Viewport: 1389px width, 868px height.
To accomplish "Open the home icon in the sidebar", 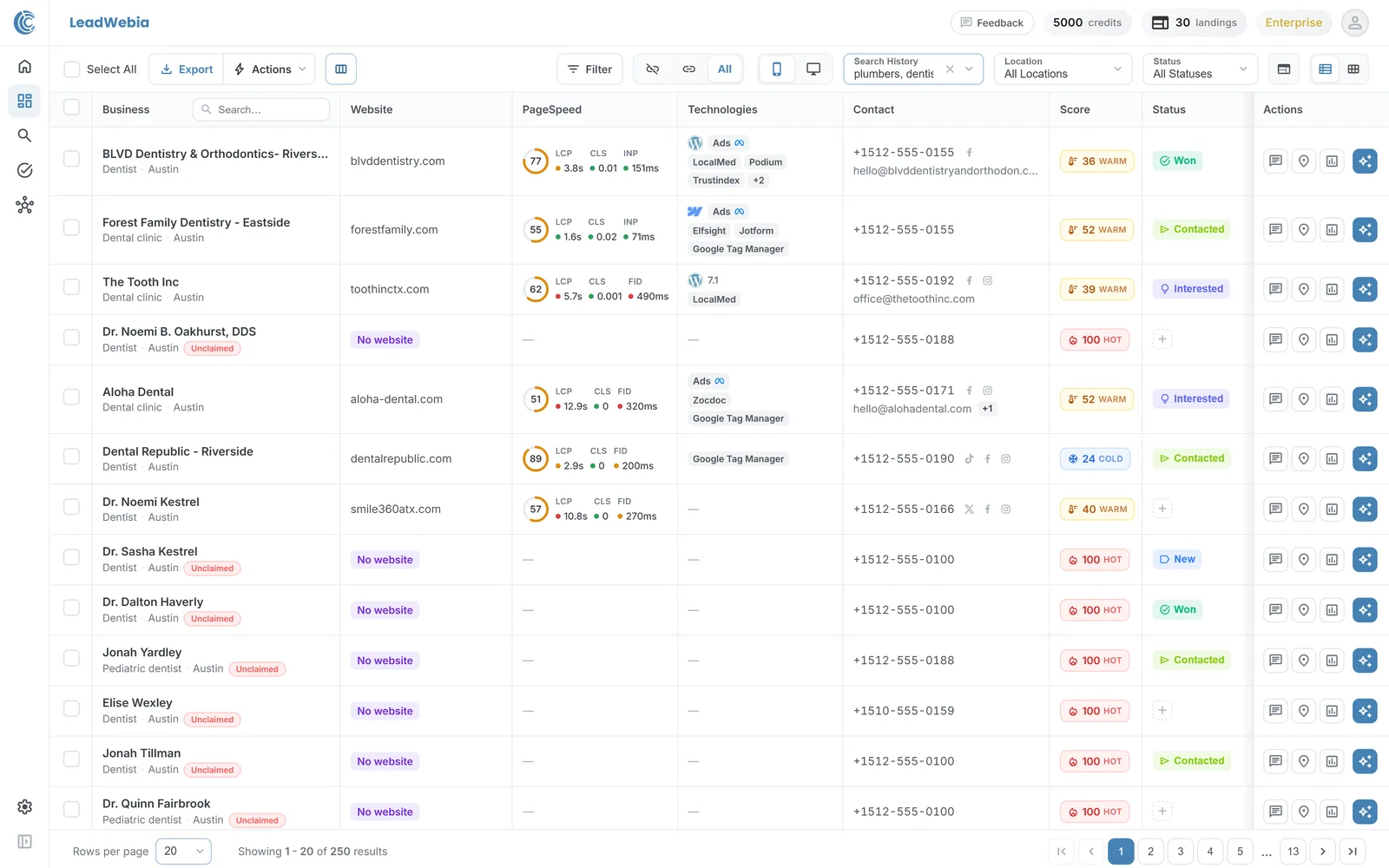I will (x=24, y=66).
